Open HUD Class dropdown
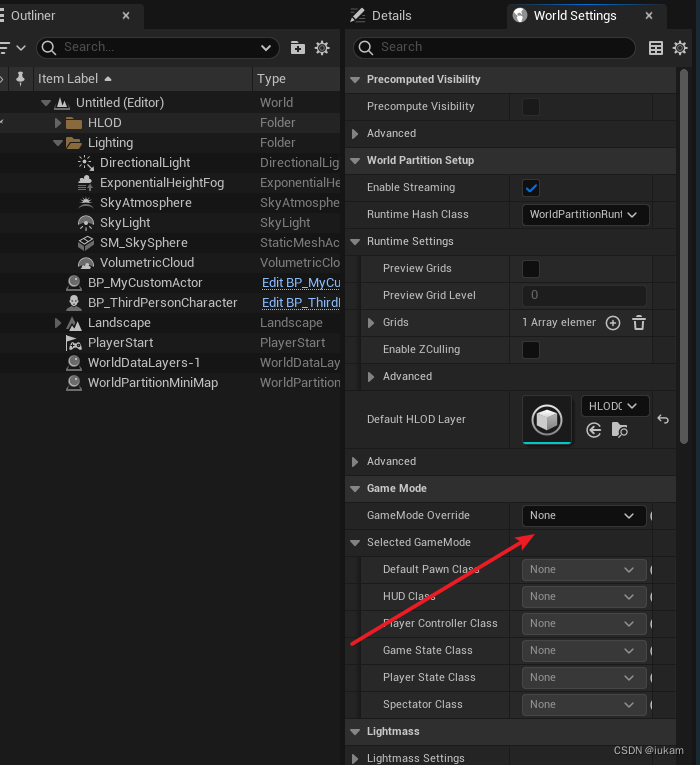Image resolution: width=700 pixels, height=765 pixels. coord(584,597)
